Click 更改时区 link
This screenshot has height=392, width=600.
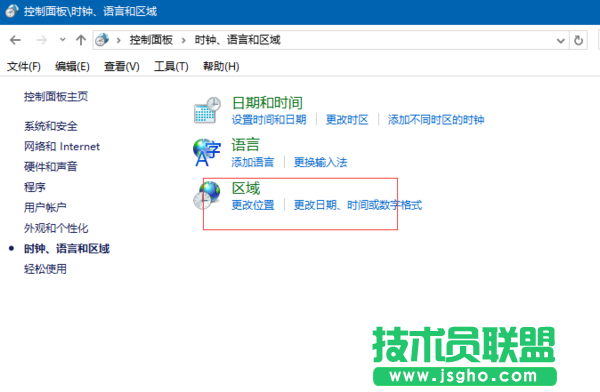point(347,120)
